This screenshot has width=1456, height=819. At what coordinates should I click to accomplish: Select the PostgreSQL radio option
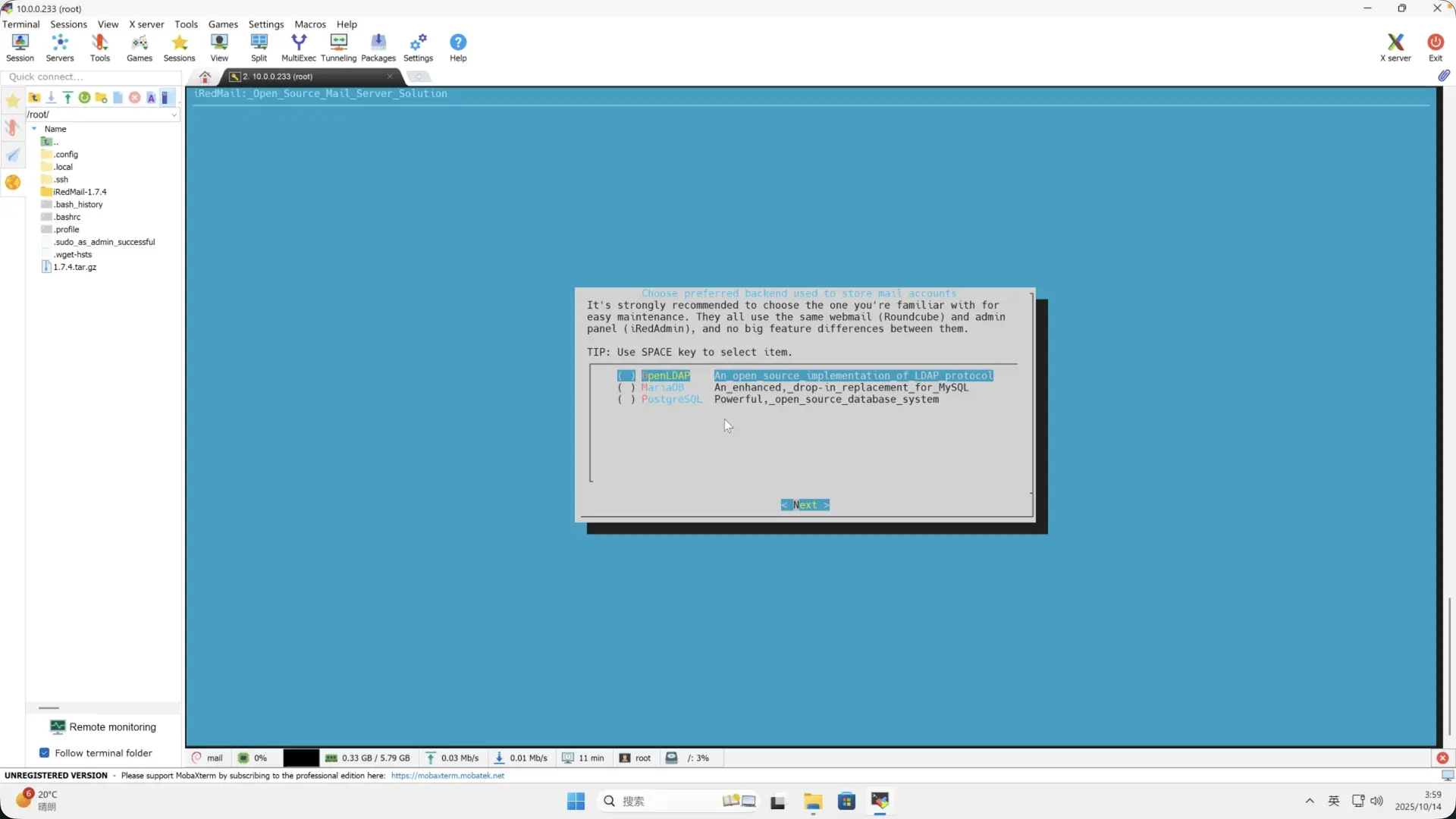tap(626, 399)
